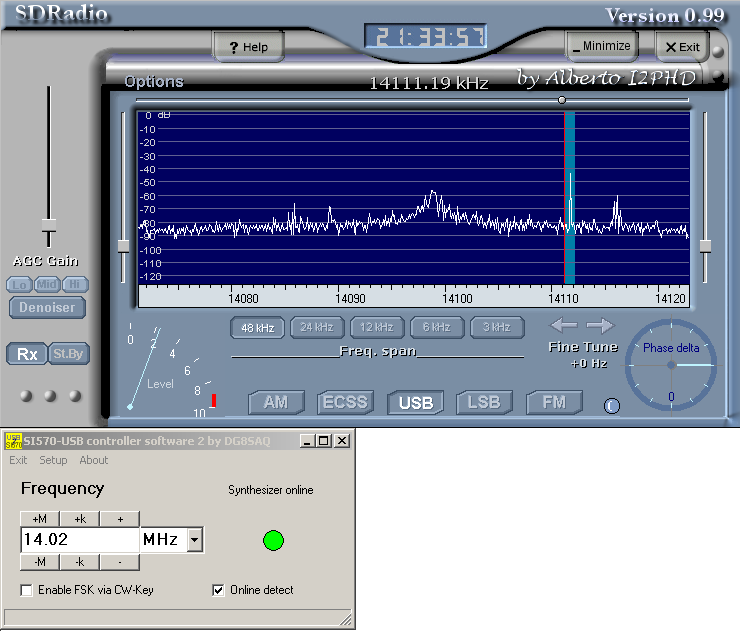Switch to St.By standby mode
Viewport: 740px width, 631px height.
click(x=68, y=354)
